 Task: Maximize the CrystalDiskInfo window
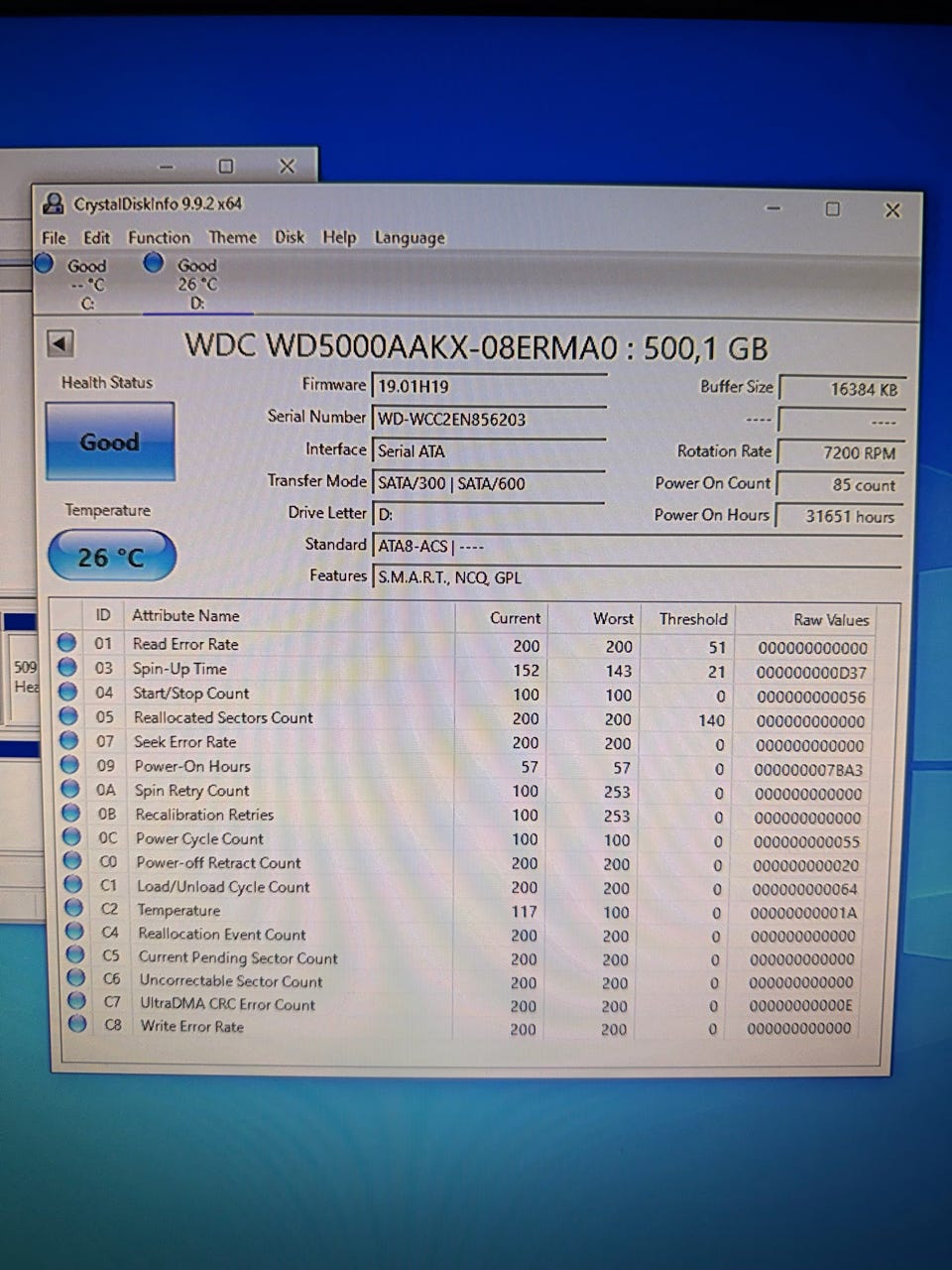[833, 208]
